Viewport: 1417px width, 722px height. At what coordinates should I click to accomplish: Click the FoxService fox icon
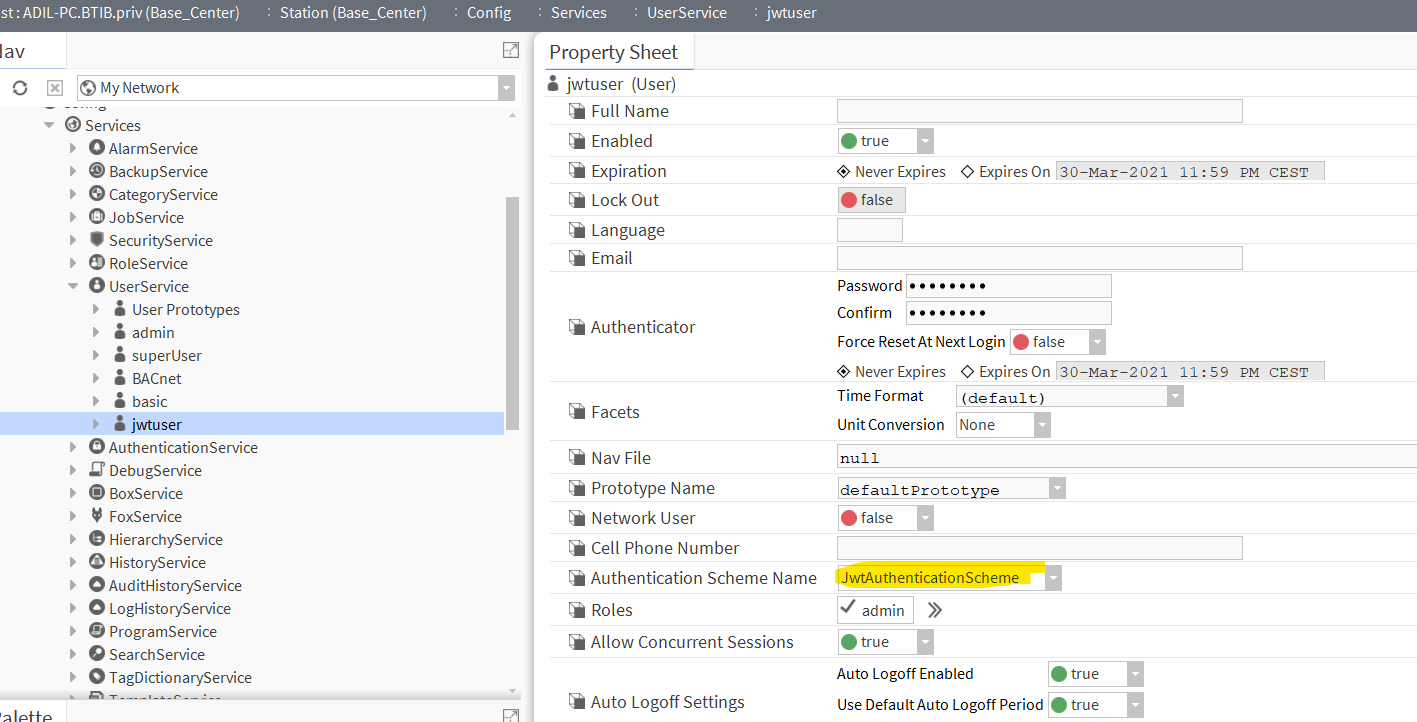coord(97,516)
